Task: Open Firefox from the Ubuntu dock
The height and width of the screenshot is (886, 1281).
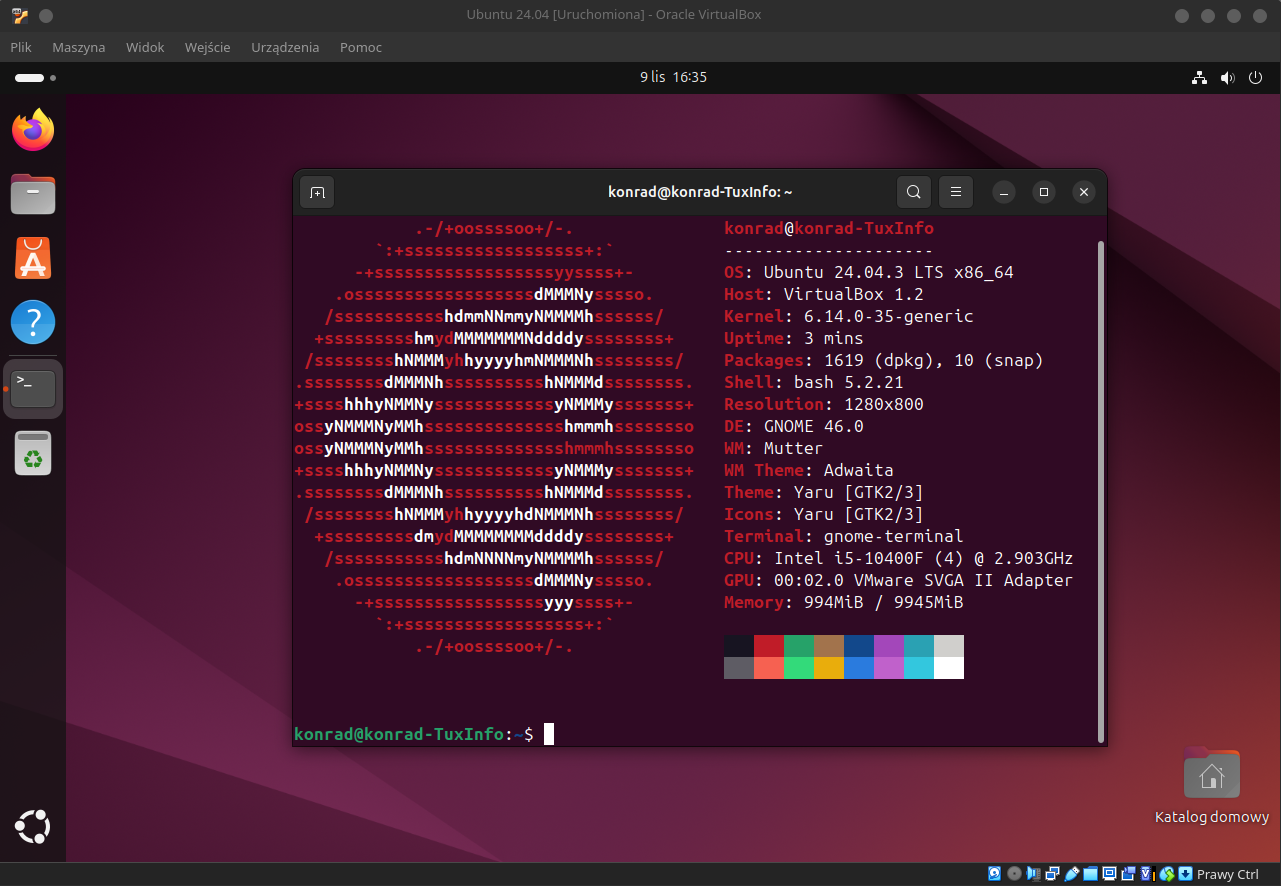Action: pyautogui.click(x=33, y=130)
